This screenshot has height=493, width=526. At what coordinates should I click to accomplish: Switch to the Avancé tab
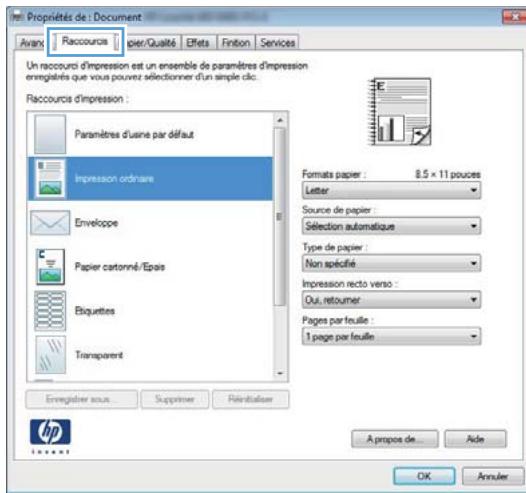(x=31, y=43)
